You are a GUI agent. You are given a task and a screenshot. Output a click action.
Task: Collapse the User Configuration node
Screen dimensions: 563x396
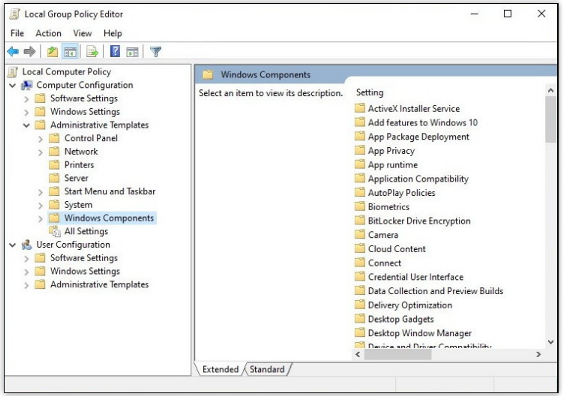[13, 245]
